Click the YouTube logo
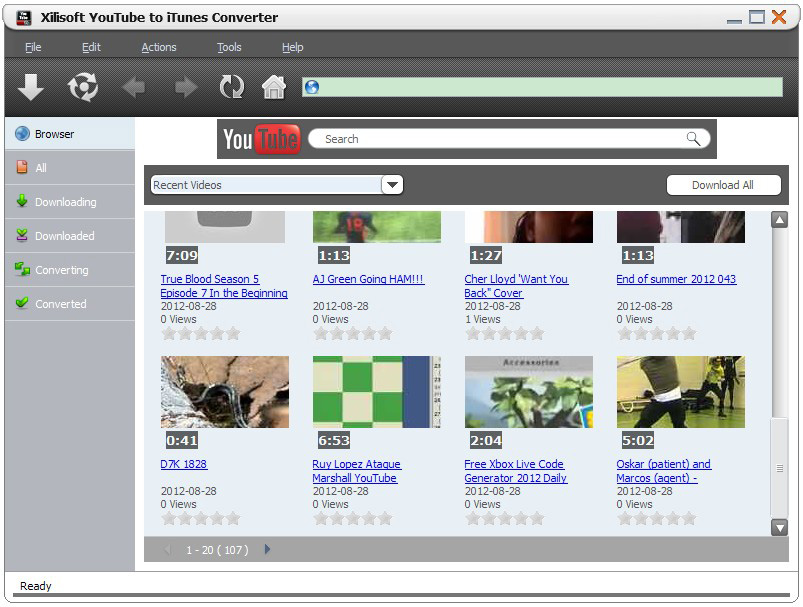 [x=261, y=139]
